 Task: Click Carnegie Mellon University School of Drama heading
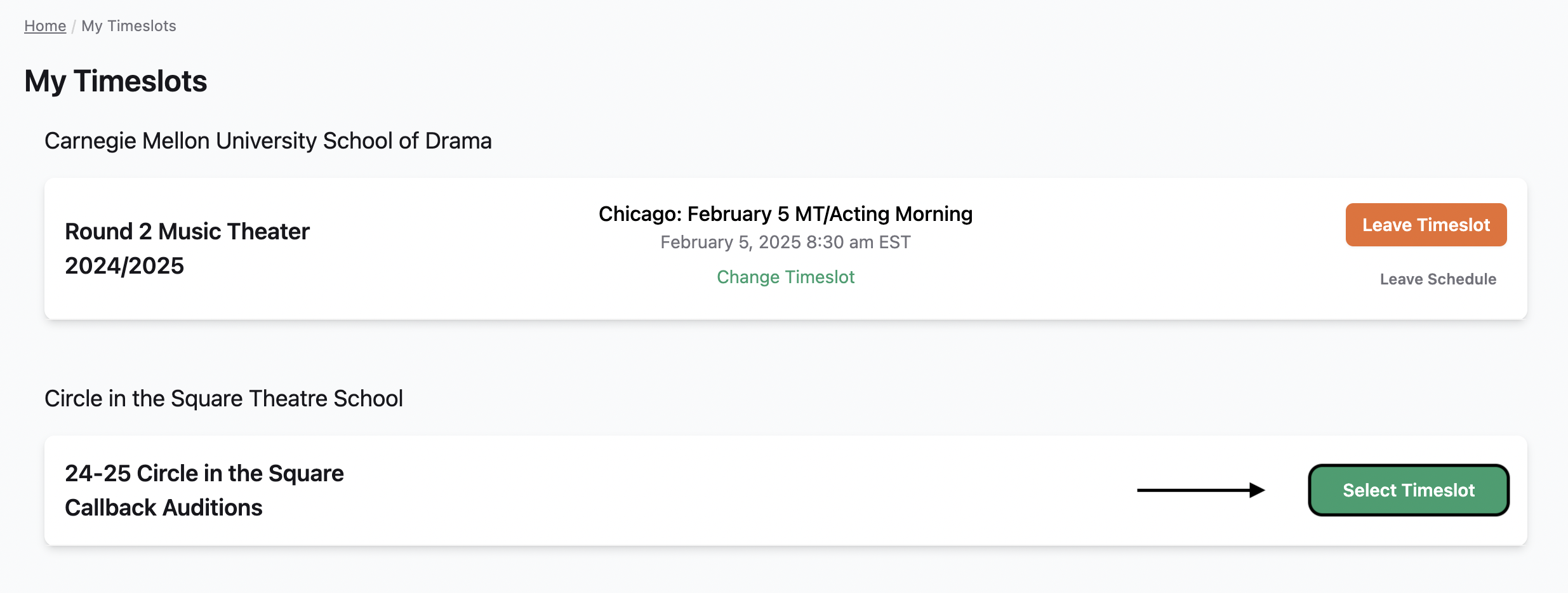268,141
